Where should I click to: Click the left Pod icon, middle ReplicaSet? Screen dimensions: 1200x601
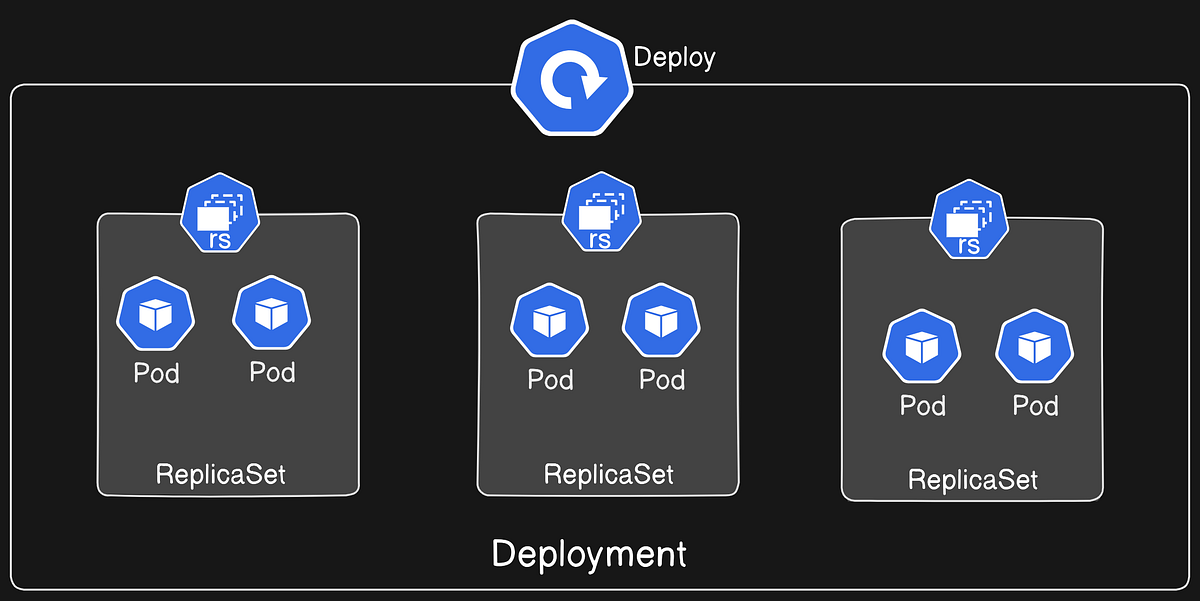pos(549,321)
